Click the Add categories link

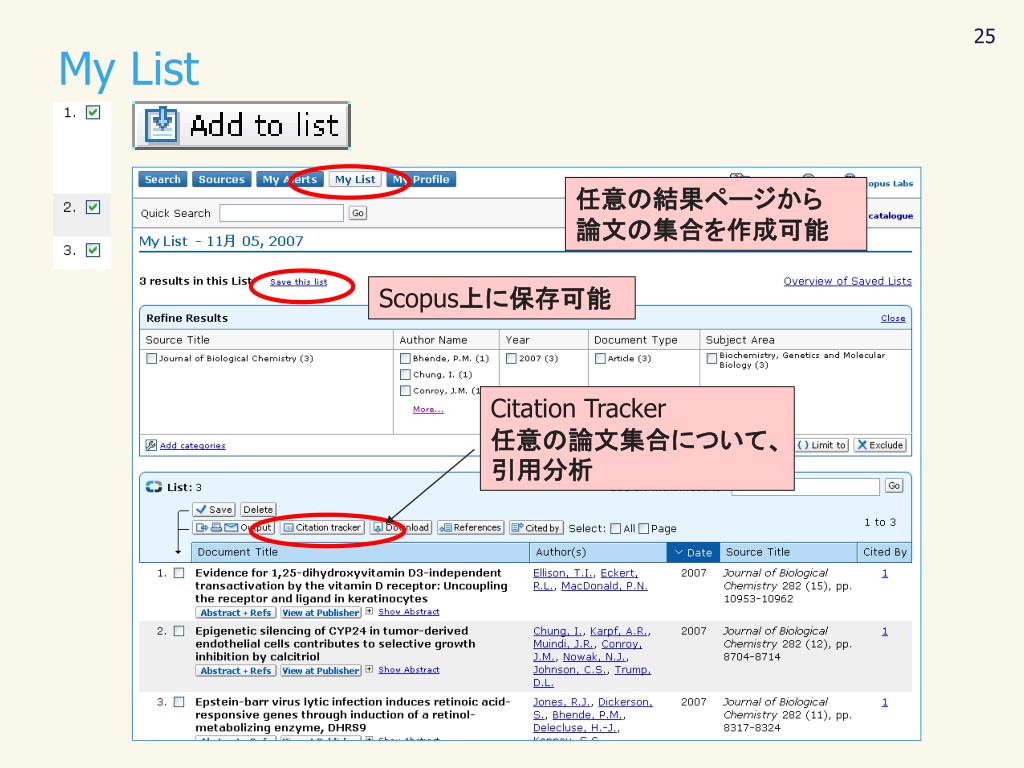[193, 445]
